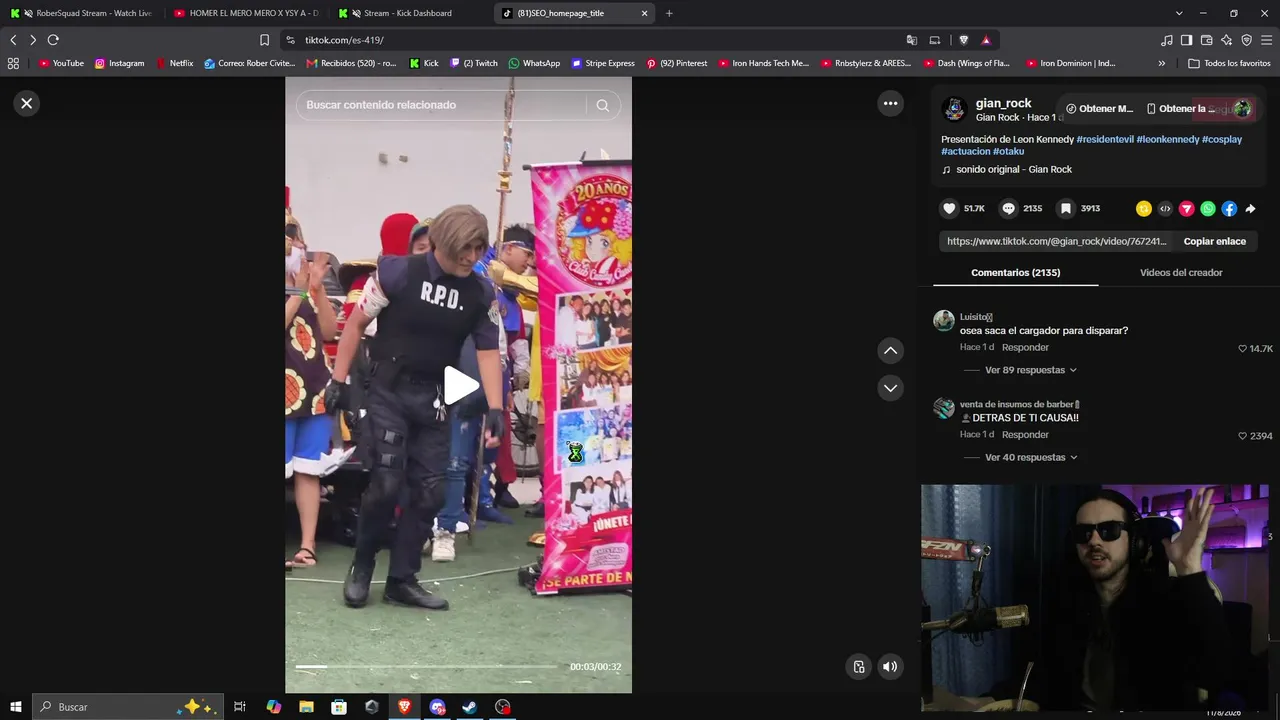The image size is (1280, 720).
Task: Click the browser back arrow
Action: [x=13, y=40]
